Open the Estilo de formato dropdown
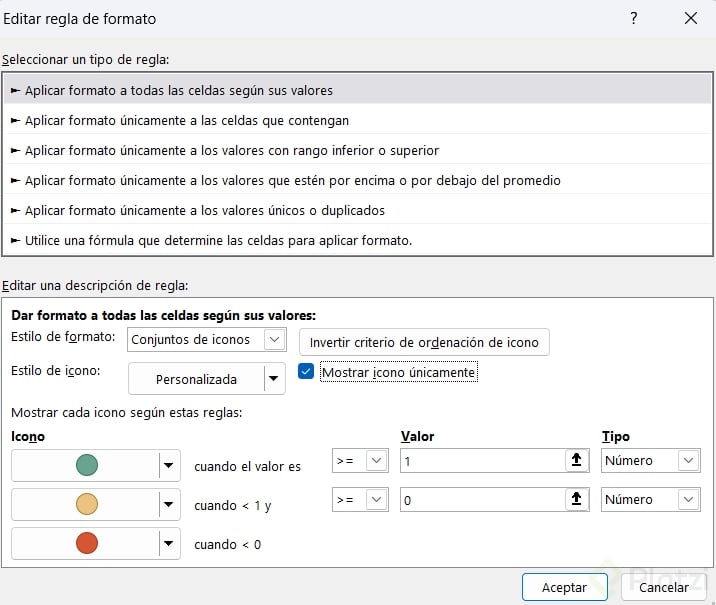The width and height of the screenshot is (716, 605). pyautogui.click(x=274, y=340)
